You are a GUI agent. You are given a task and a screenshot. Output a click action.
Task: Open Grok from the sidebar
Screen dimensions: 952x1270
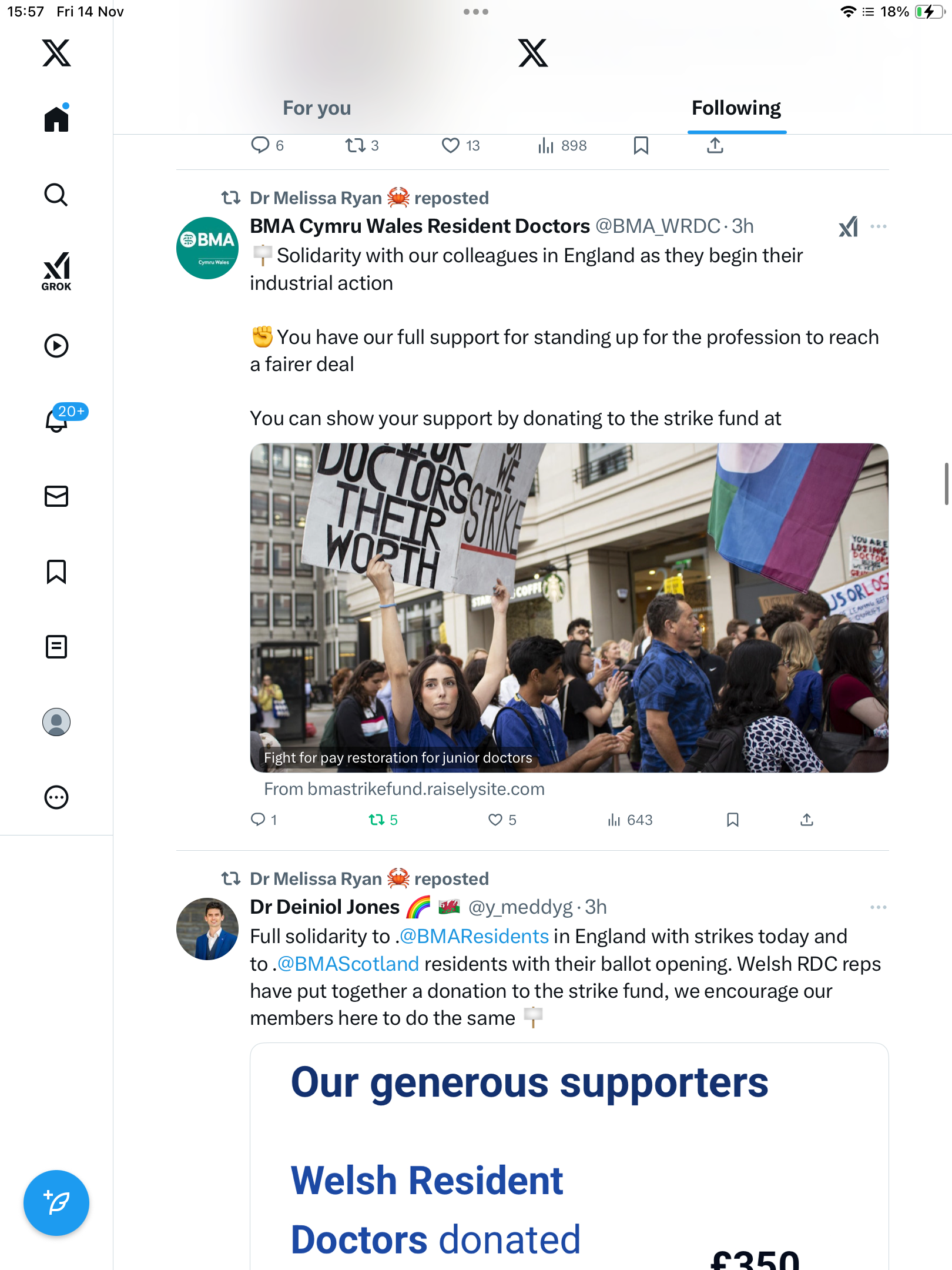click(56, 272)
